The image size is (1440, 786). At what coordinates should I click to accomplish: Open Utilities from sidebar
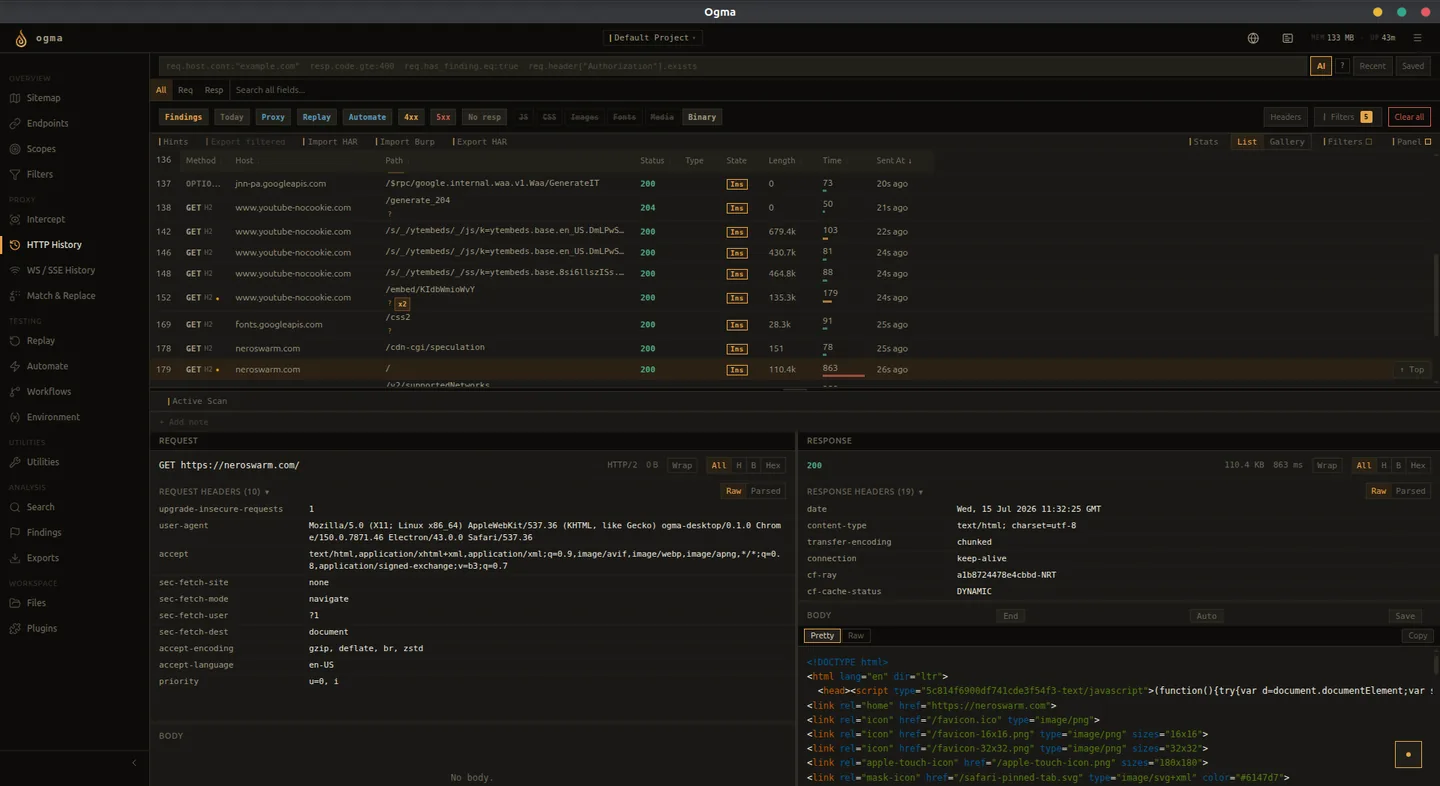coord(42,462)
